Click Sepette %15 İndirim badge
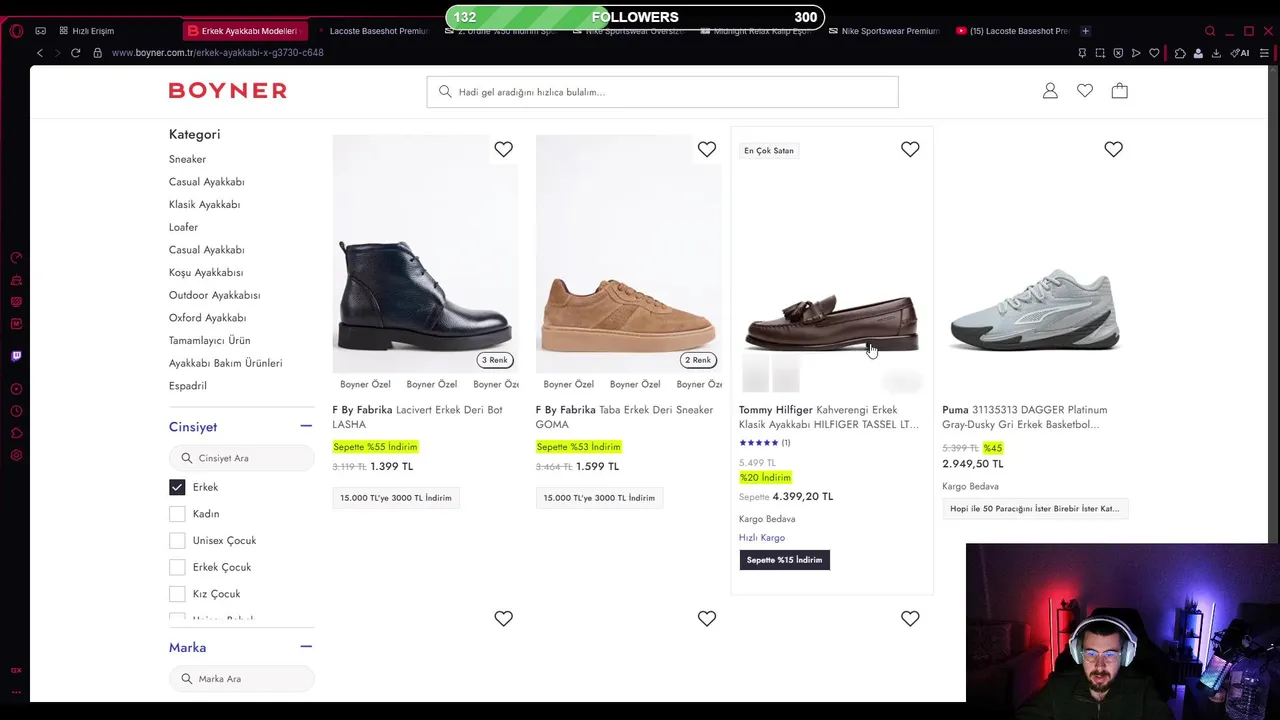This screenshot has width=1280, height=720. 784,560
